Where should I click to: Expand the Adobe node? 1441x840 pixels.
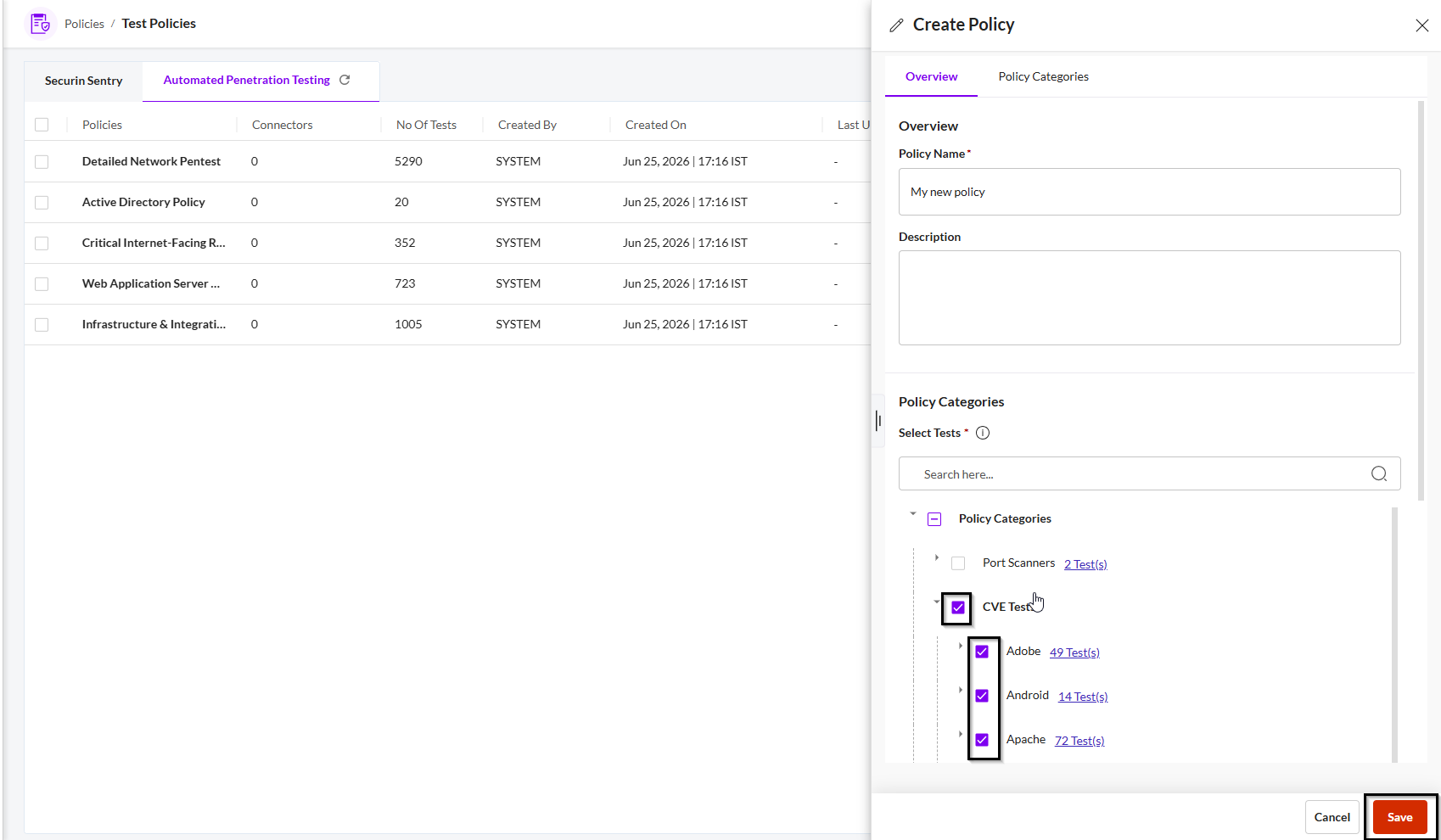(x=961, y=646)
